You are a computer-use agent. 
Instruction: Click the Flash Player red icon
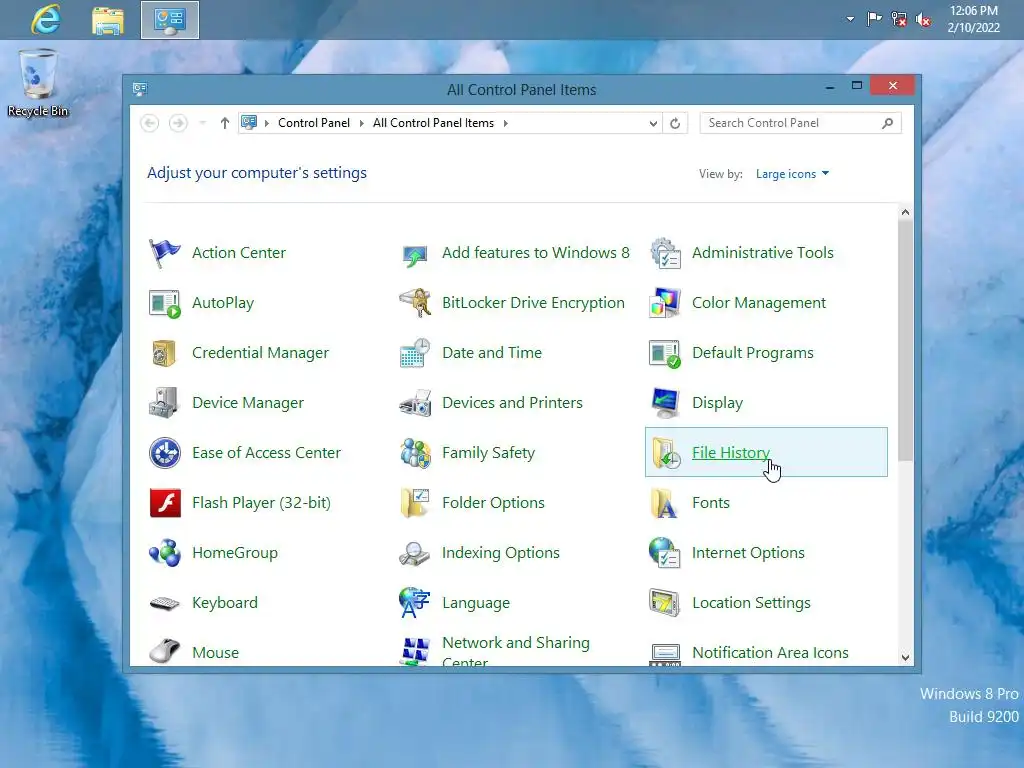click(165, 503)
